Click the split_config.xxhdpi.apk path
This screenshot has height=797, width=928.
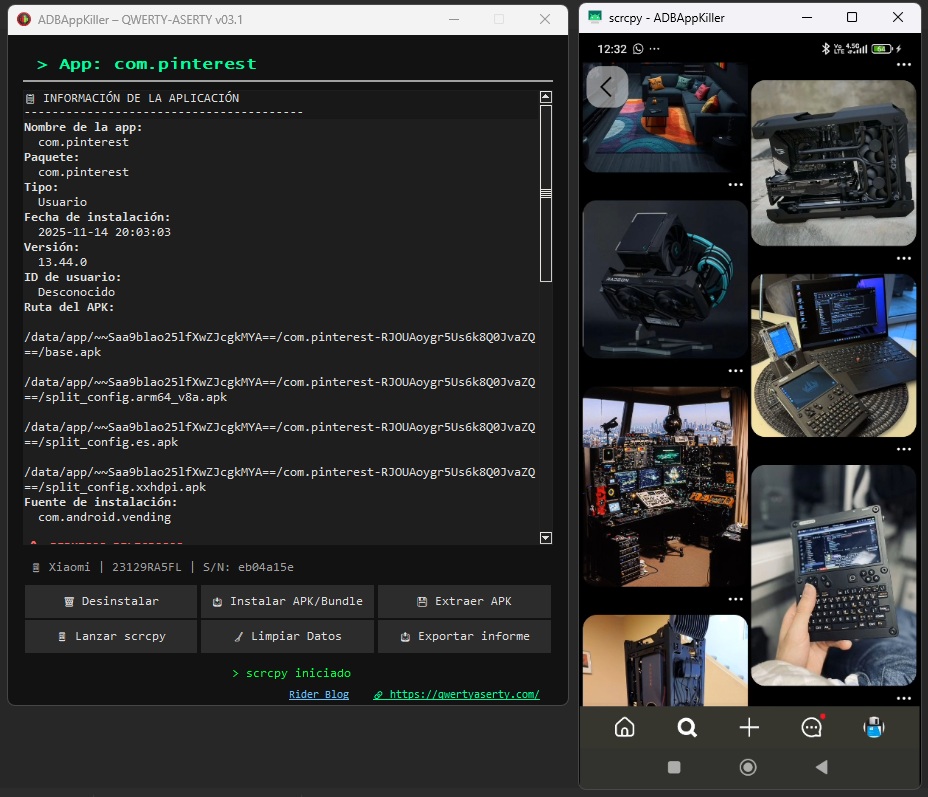tap(279, 479)
